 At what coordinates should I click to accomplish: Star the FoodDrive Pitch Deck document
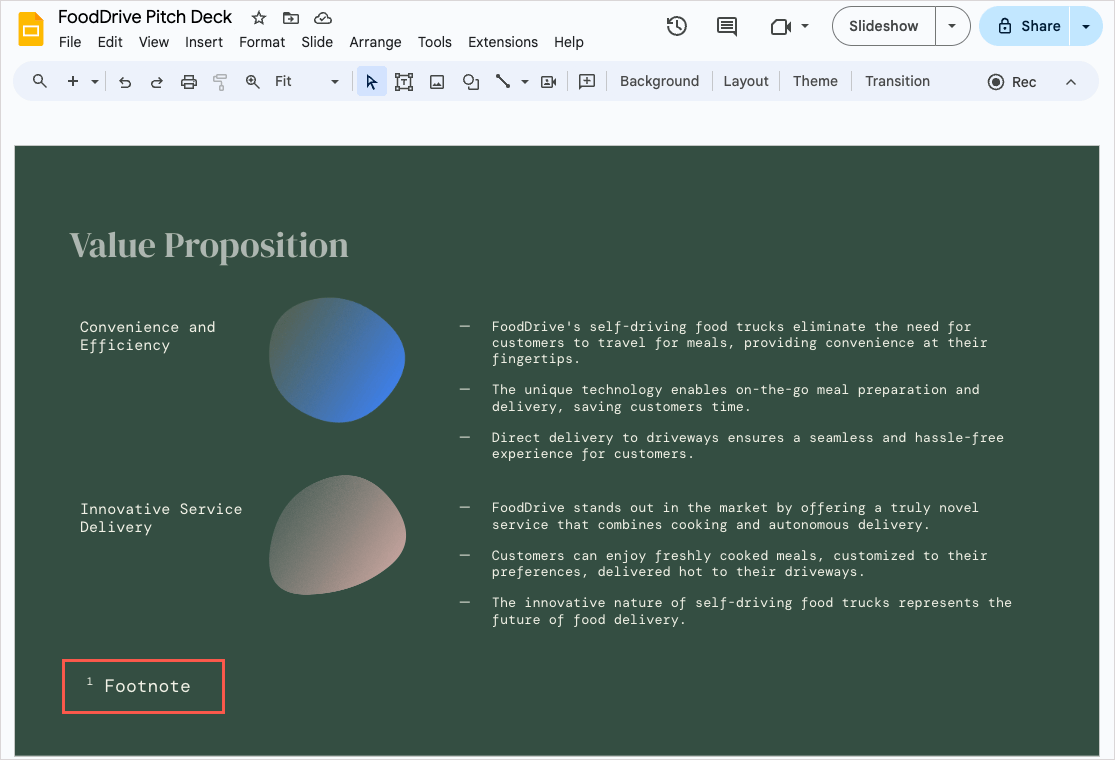click(259, 18)
